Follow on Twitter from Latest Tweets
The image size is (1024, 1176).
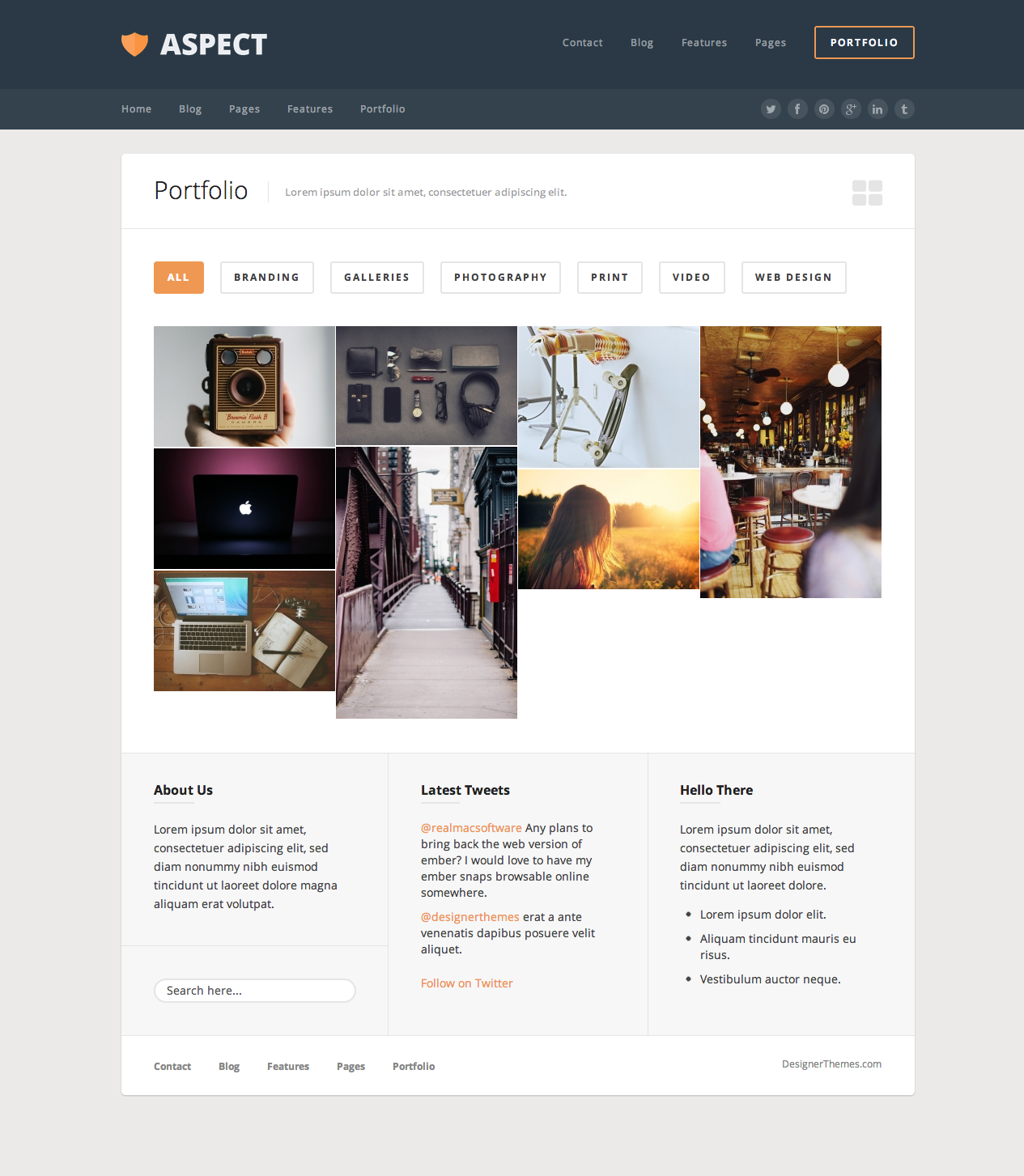[x=466, y=983]
